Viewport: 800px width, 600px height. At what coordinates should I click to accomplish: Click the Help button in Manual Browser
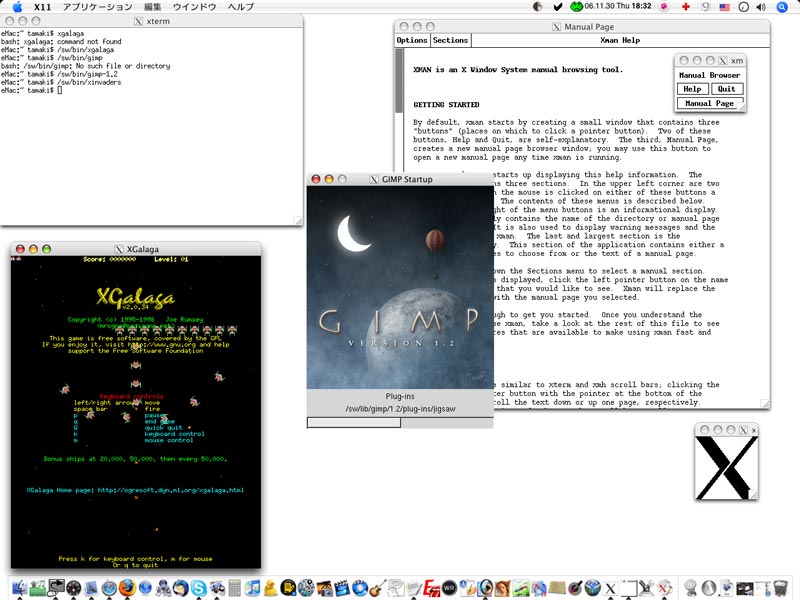pyautogui.click(x=692, y=89)
